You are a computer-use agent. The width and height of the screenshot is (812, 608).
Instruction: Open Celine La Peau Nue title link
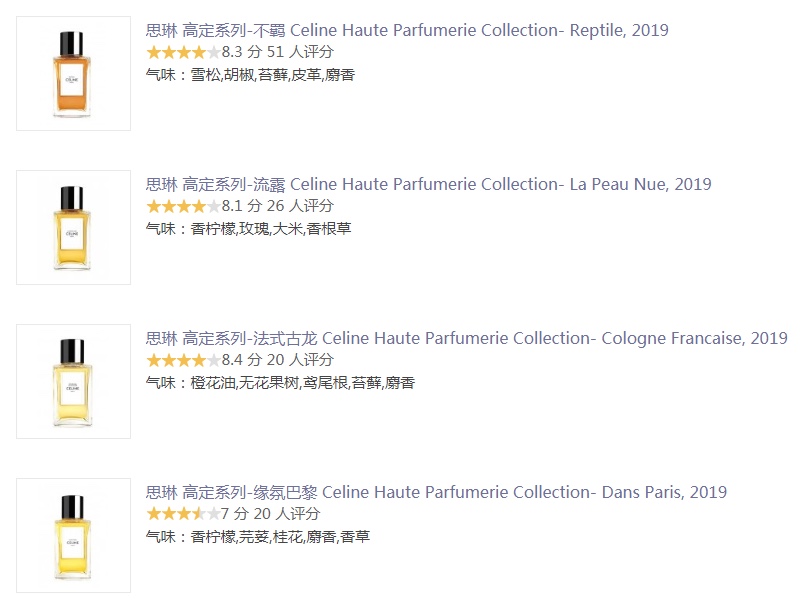click(x=428, y=184)
